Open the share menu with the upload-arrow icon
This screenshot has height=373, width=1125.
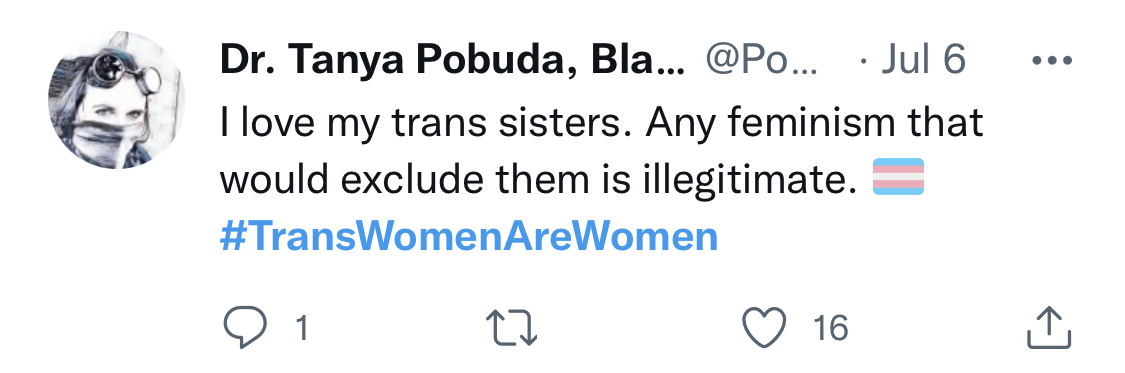[1049, 329]
